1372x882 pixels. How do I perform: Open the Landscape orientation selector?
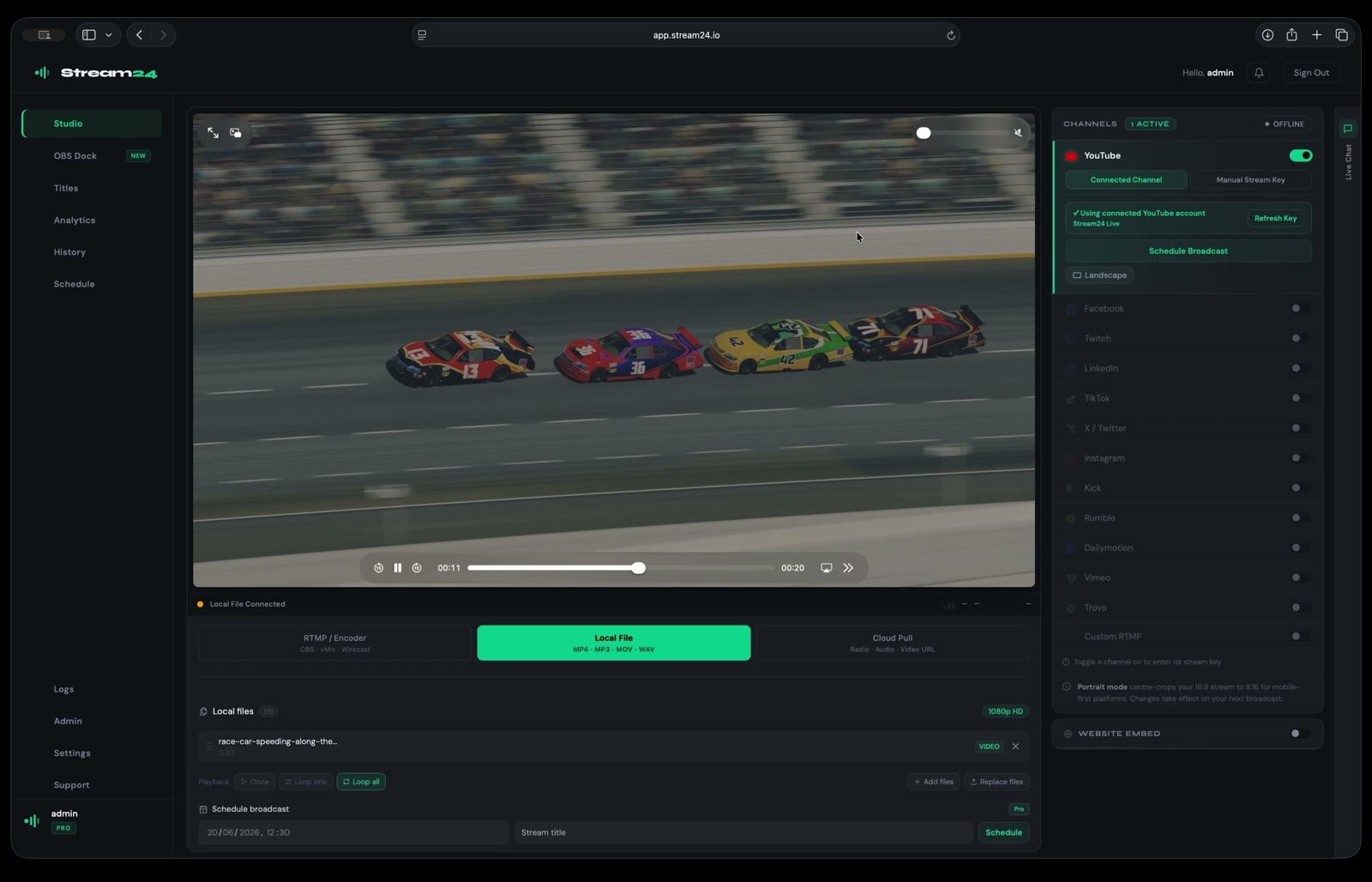coord(1100,275)
